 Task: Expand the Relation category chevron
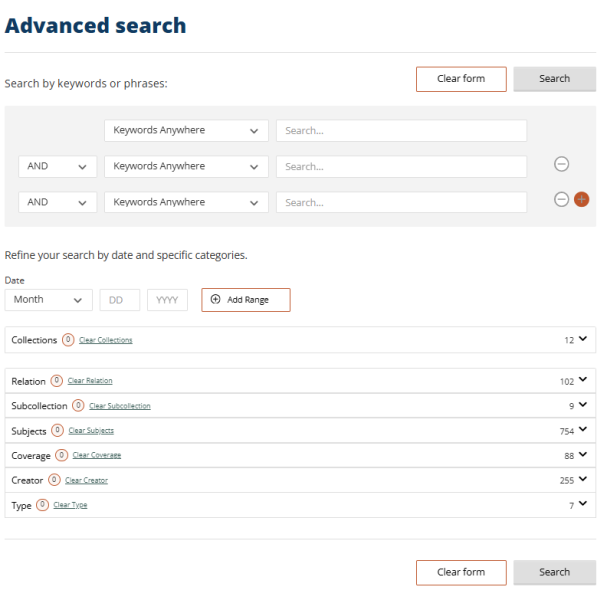pos(583,379)
